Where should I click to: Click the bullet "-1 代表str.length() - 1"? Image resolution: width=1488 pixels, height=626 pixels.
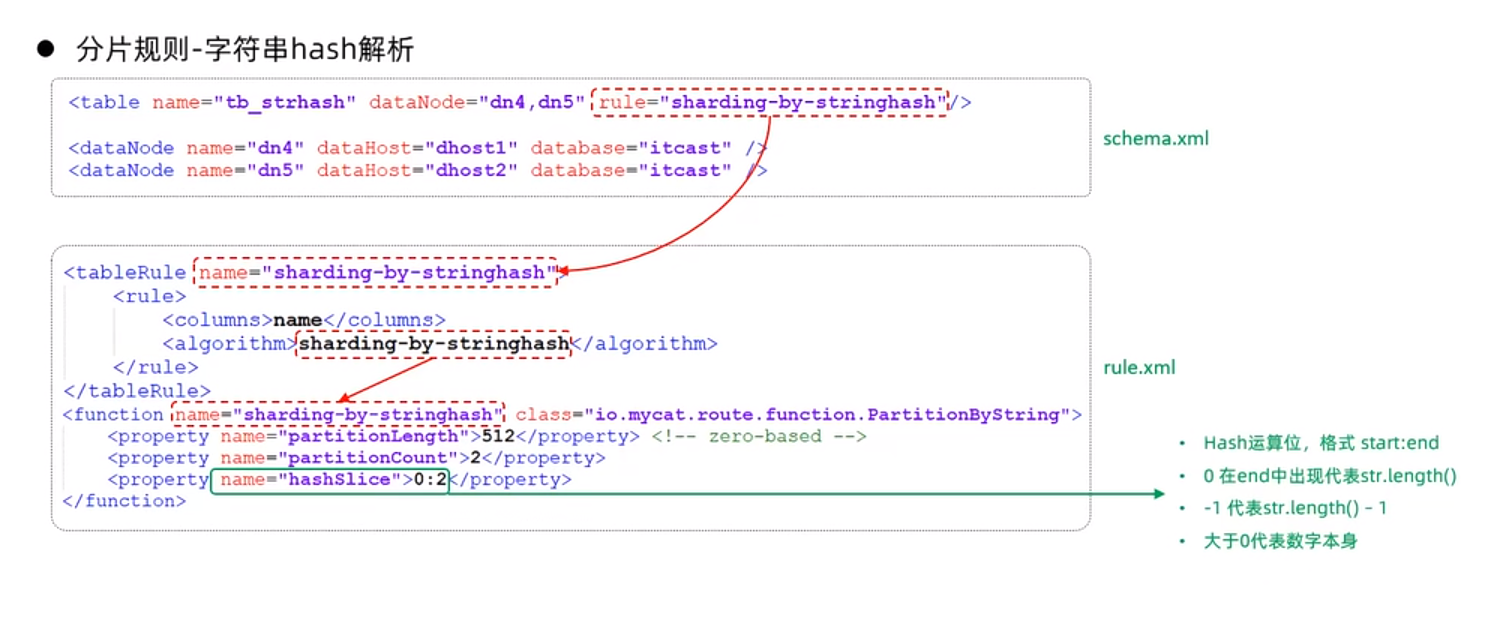1295,508
